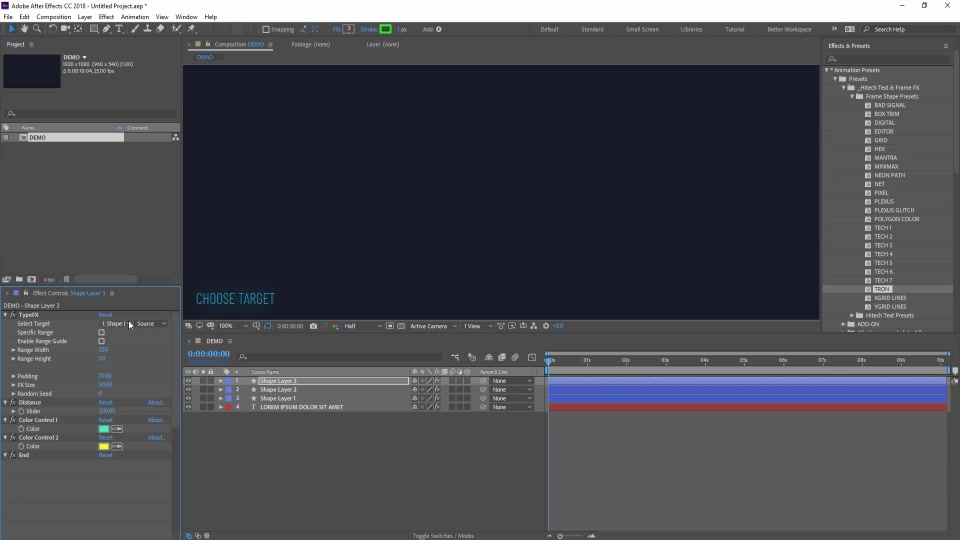The height and width of the screenshot is (540, 960).
Task: Click the snapshot camera icon
Action: [x=313, y=326]
